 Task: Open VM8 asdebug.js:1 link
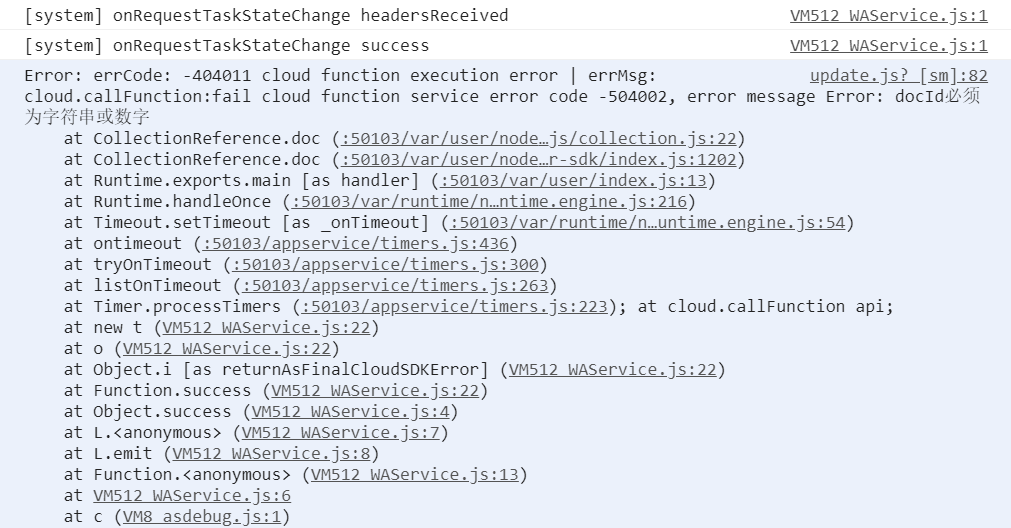click(202, 516)
